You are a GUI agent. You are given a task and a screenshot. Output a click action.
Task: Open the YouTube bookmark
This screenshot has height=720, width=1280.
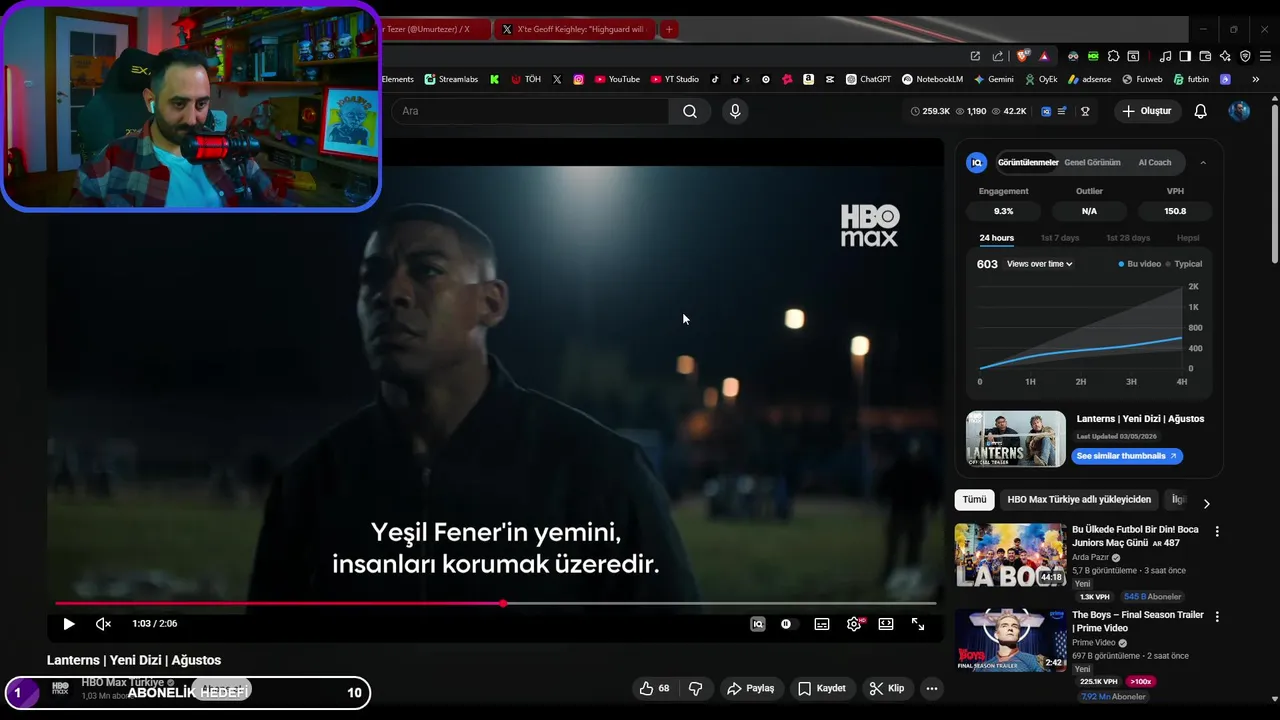tap(617, 79)
